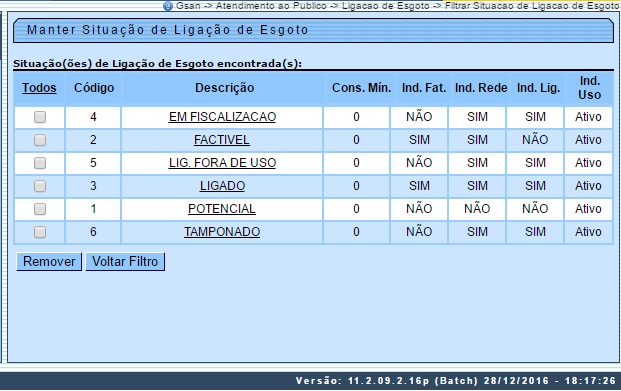
Task: Click Ind. Fat. SIM in LIGADO row
Action: tap(419, 186)
